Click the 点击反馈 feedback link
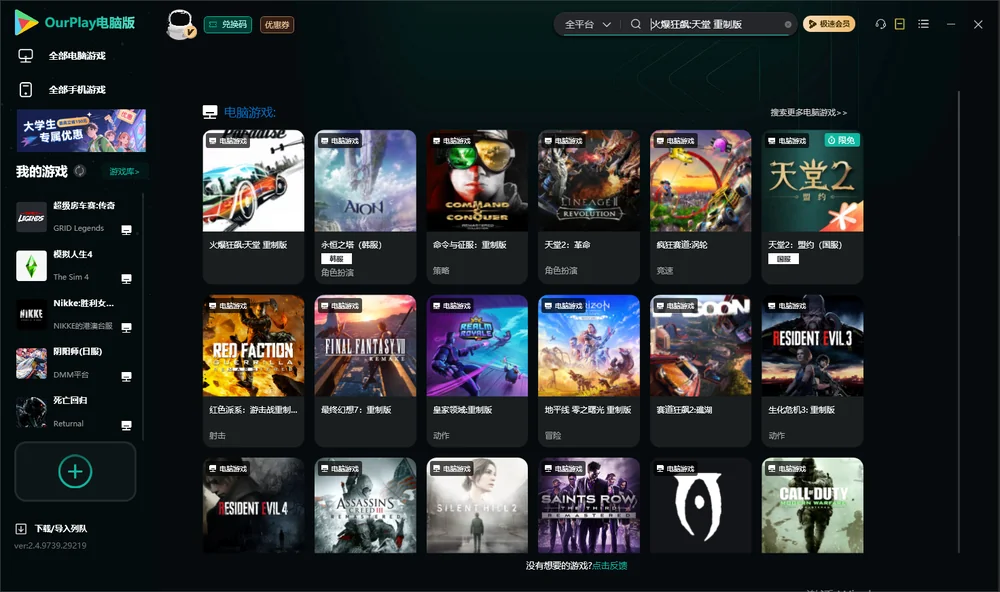The width and height of the screenshot is (1000, 592). point(610,565)
